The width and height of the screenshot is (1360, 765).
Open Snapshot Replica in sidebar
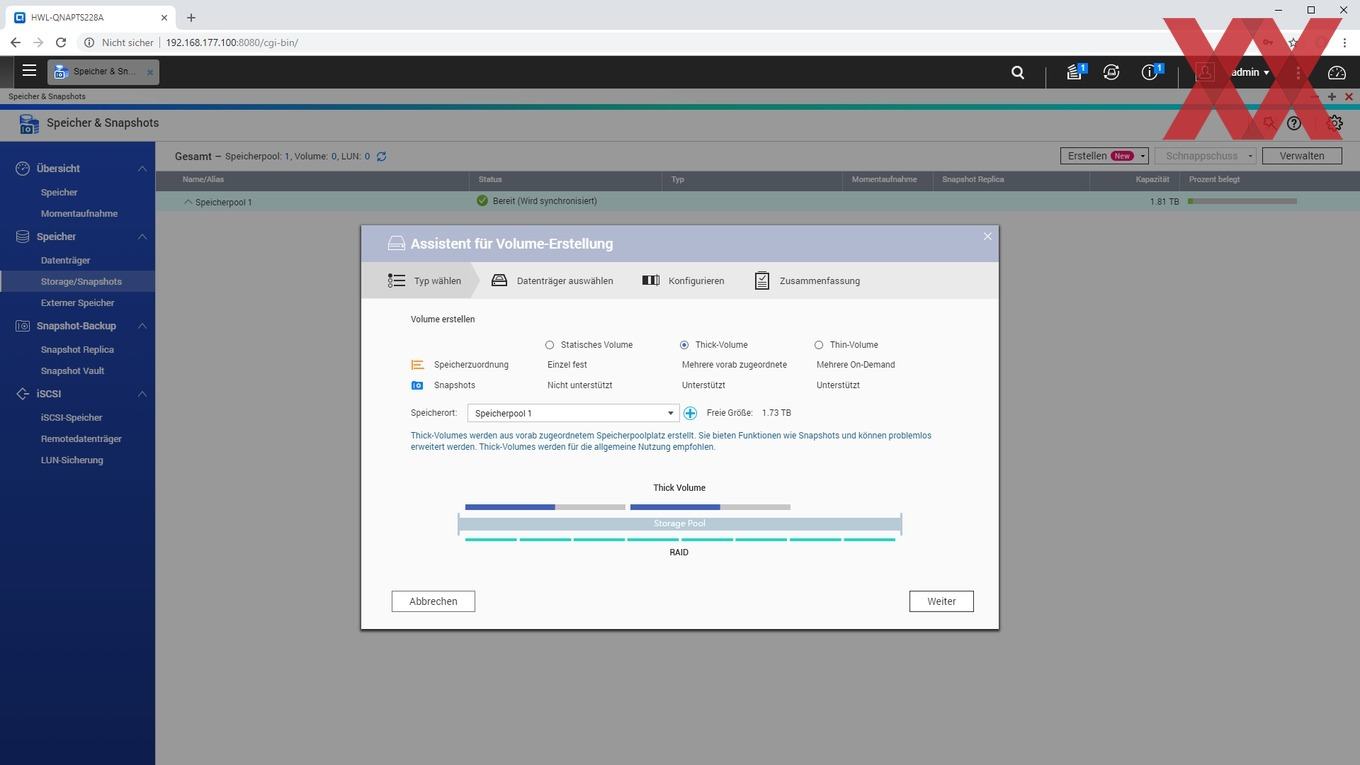pos(77,350)
